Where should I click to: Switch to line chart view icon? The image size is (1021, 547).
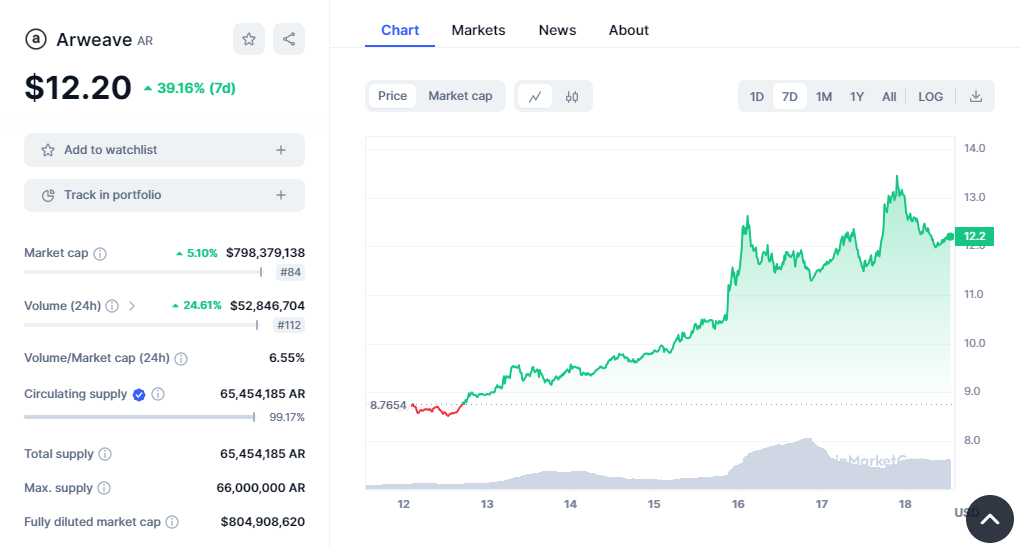[x=535, y=96]
